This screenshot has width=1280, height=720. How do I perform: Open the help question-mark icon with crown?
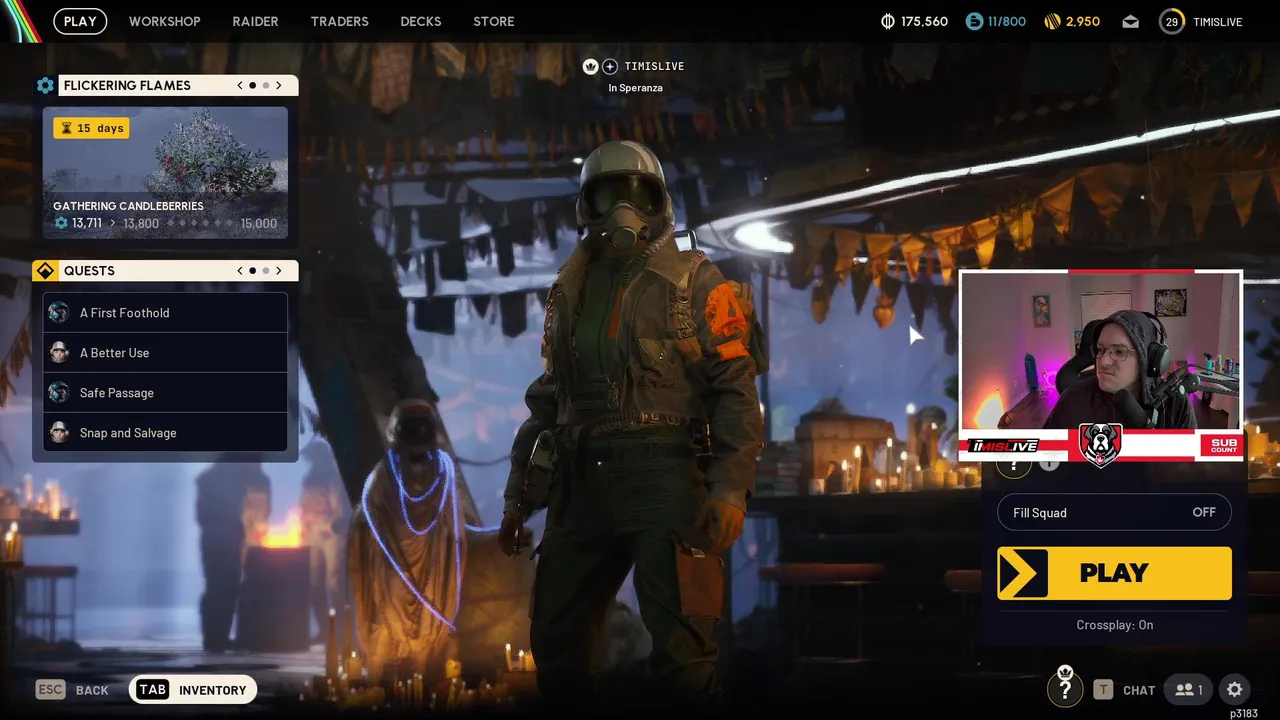[1065, 688]
